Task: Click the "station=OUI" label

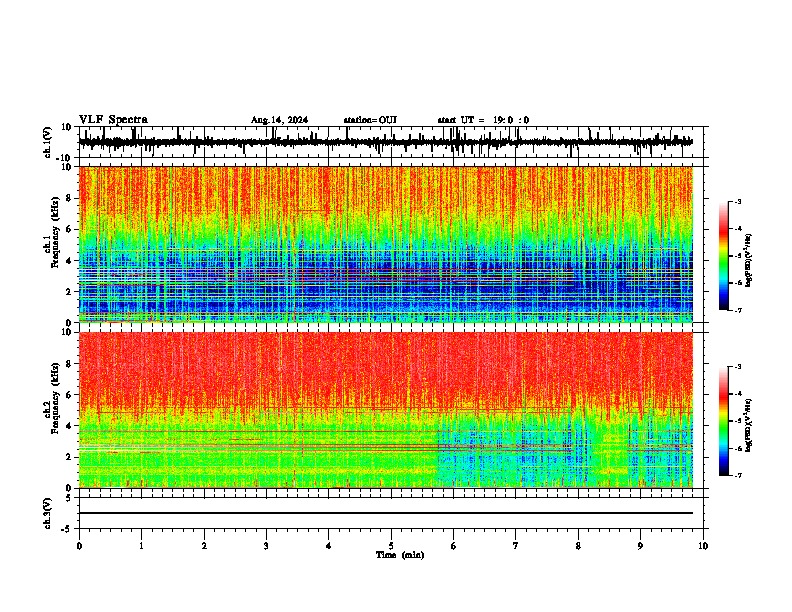Action: [x=370, y=120]
